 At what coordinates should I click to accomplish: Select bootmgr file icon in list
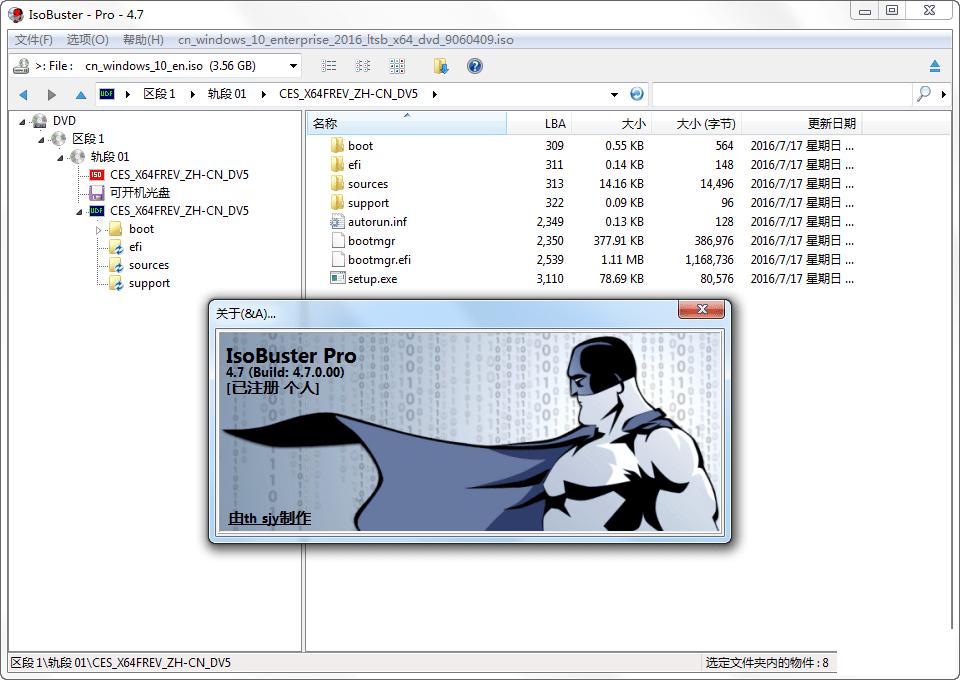tap(337, 241)
